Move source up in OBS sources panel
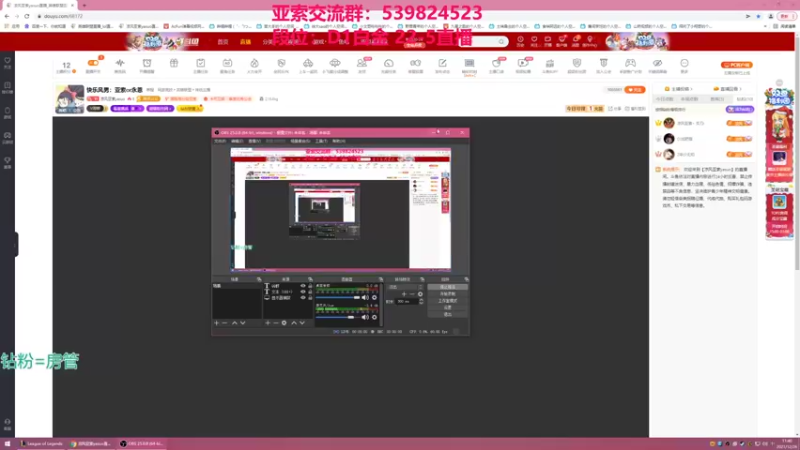Screen dimensions: 800x450 (x=293, y=323)
